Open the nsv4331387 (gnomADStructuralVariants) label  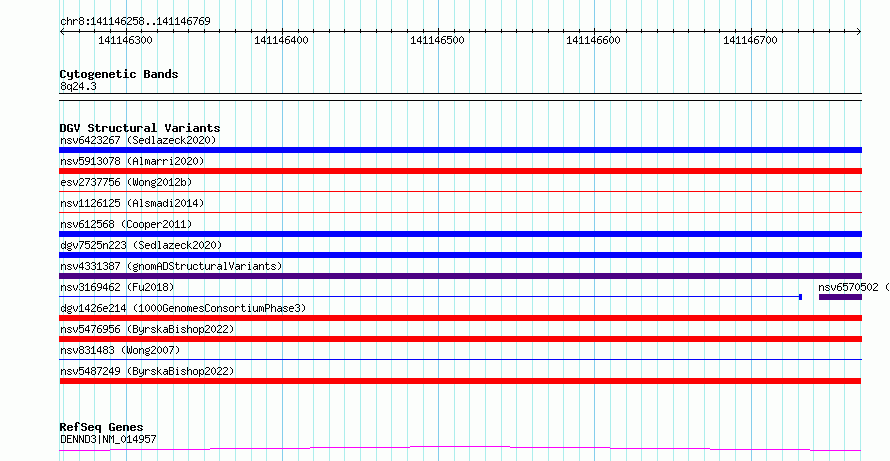171,266
